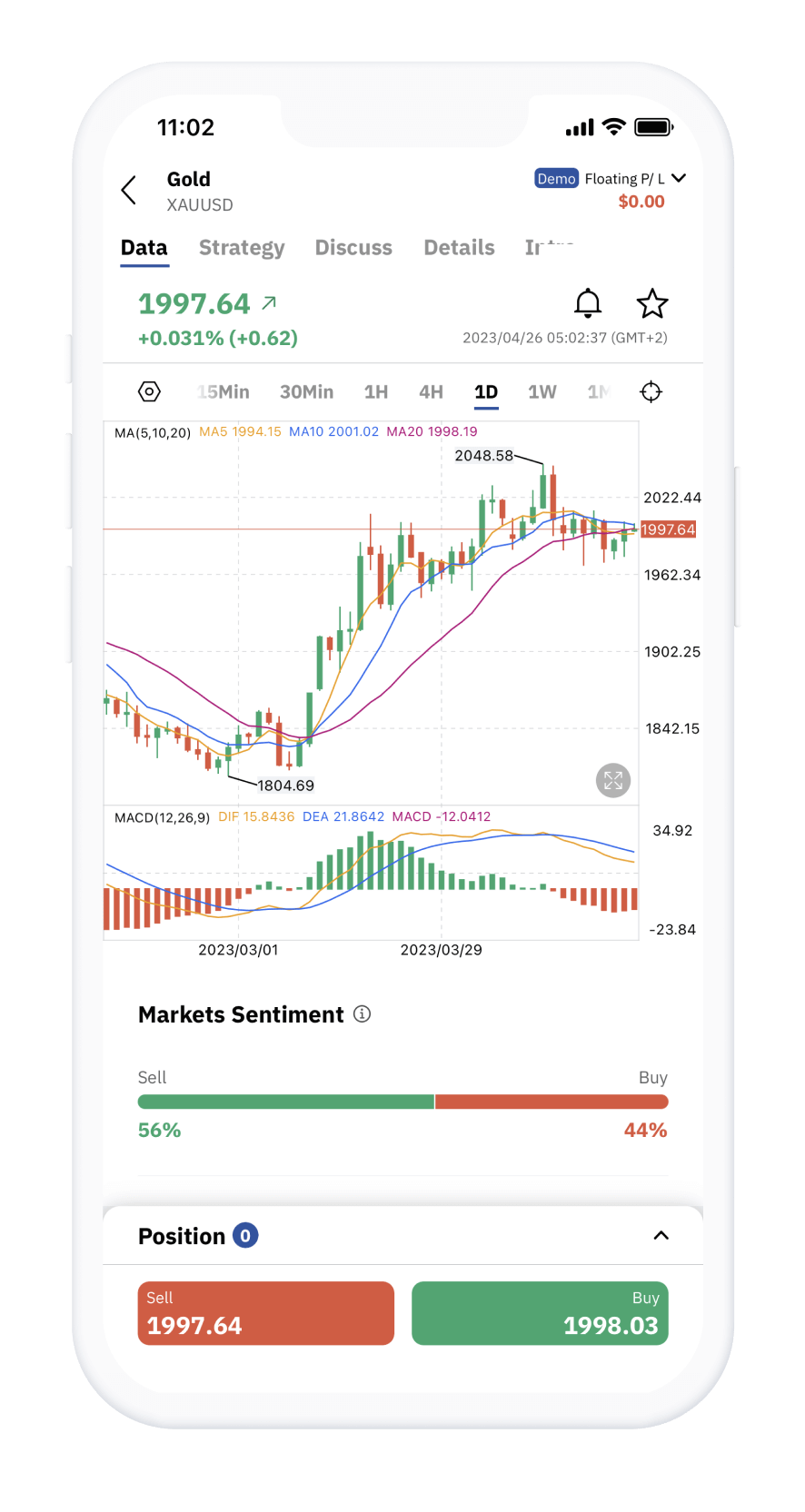
Task: Expand the Floating P/L dropdown
Action: [678, 178]
